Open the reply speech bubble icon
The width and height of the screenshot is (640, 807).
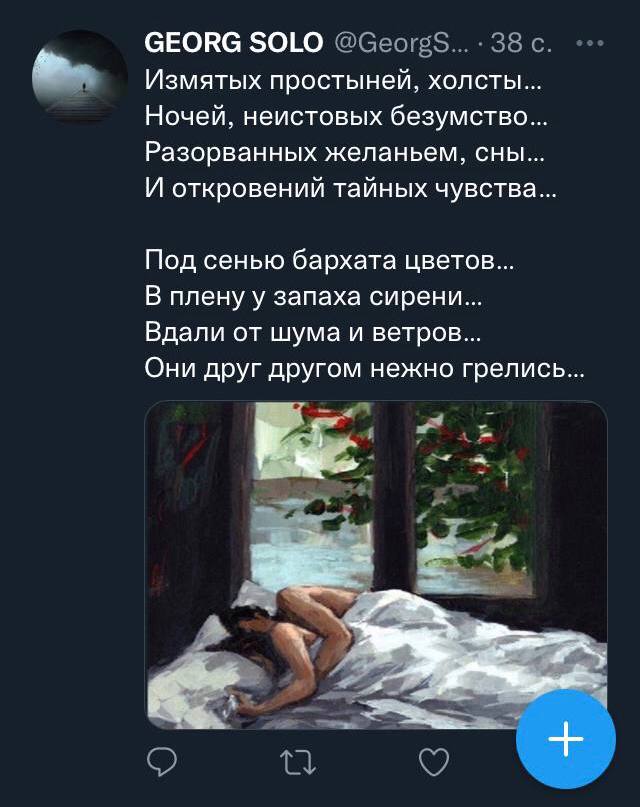click(x=162, y=762)
